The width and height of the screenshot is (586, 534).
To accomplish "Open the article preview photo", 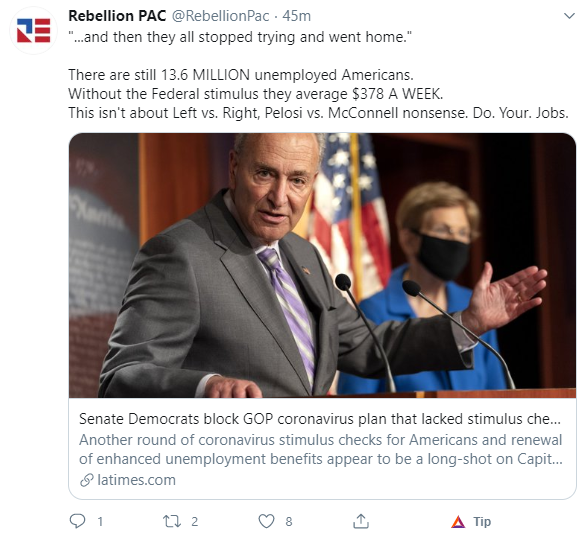I will click(322, 265).
